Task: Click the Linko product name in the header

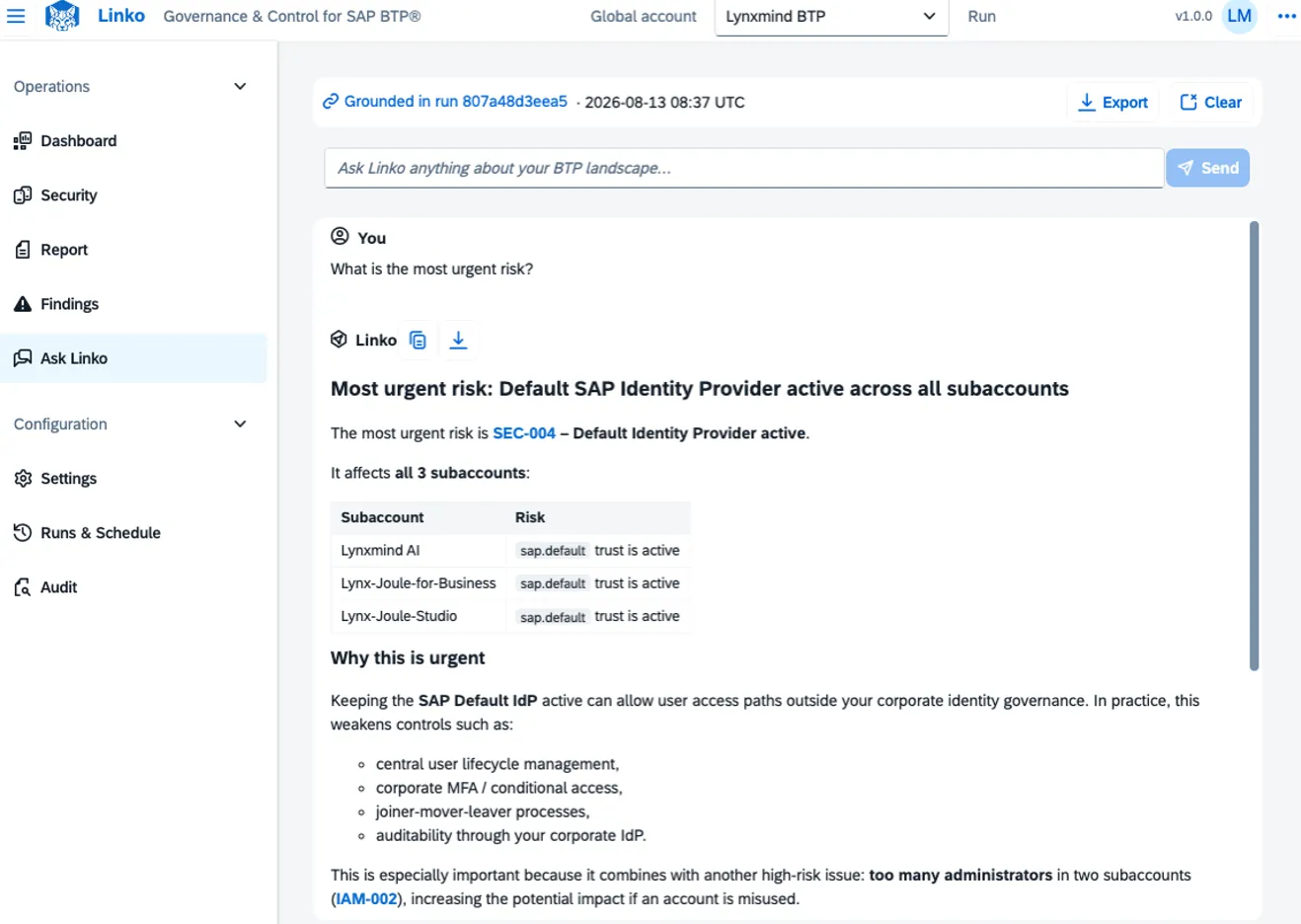Action: [121, 16]
